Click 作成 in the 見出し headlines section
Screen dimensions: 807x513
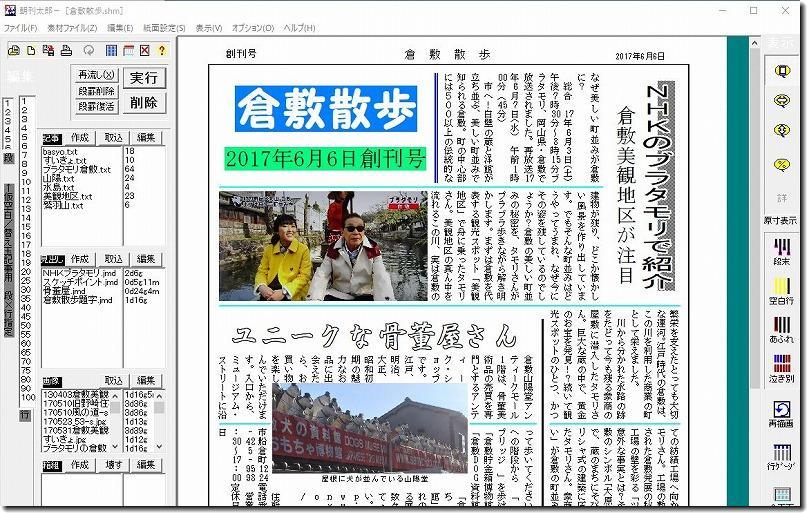[80, 259]
